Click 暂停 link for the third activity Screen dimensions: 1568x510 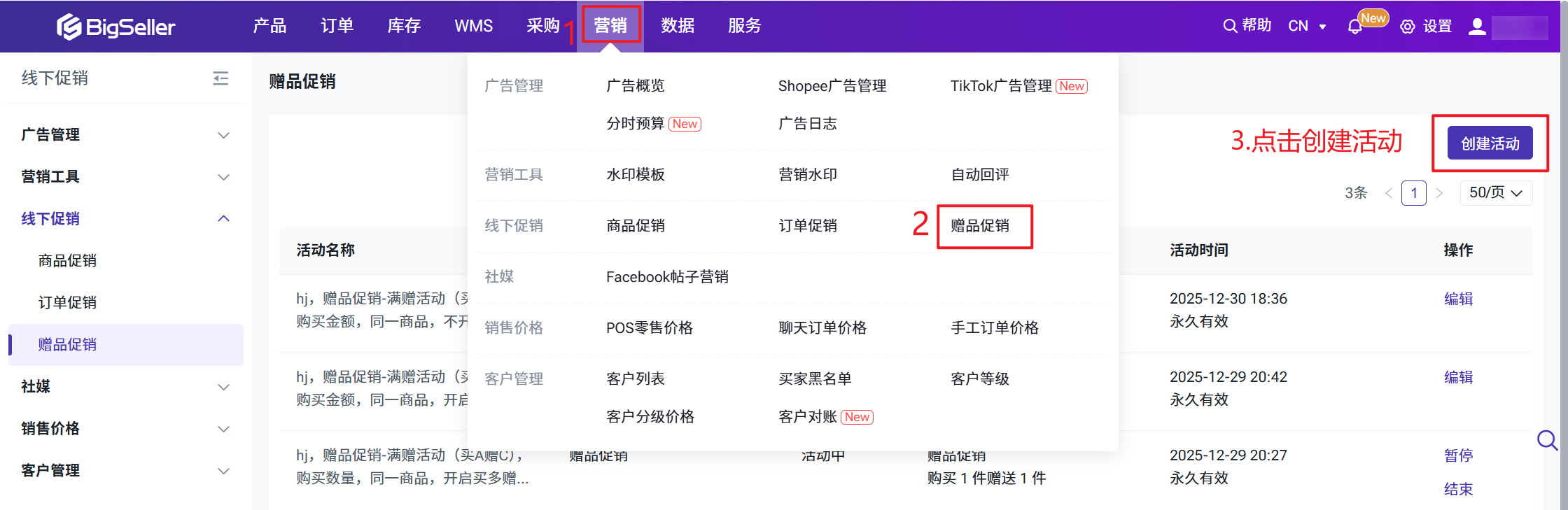[x=1458, y=455]
